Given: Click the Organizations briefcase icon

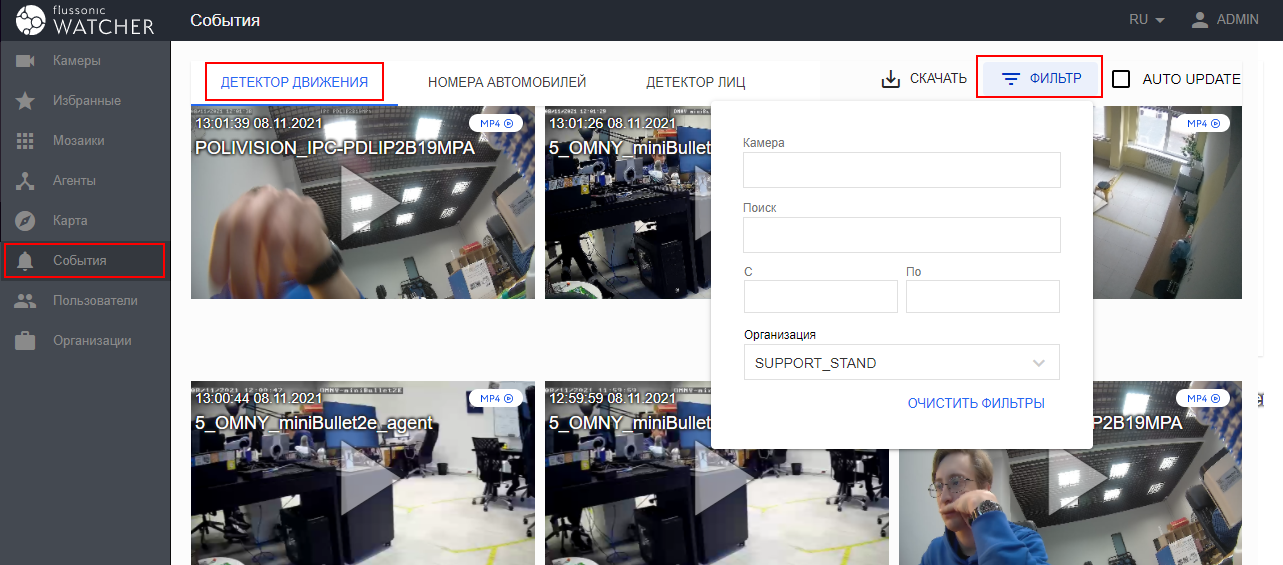Looking at the screenshot, I should [26, 341].
